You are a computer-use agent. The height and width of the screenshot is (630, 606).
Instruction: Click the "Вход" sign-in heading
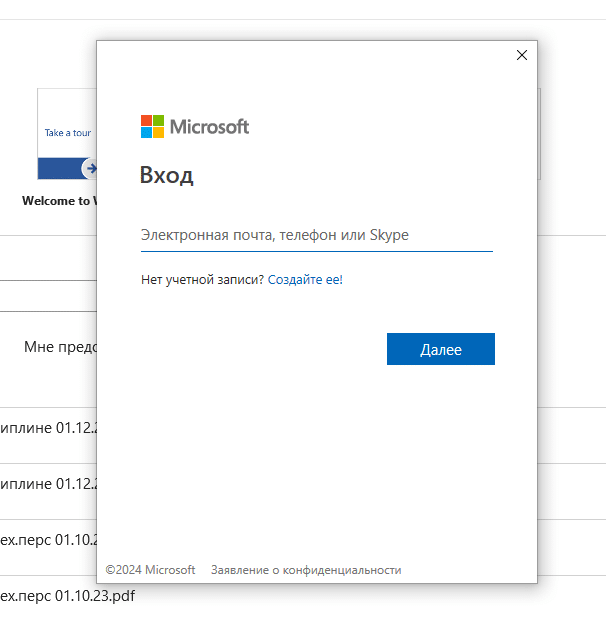tap(167, 177)
